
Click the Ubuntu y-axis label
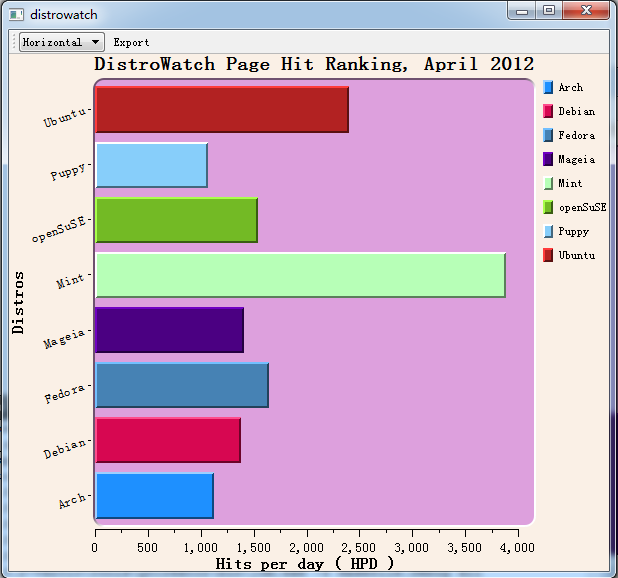65,117
